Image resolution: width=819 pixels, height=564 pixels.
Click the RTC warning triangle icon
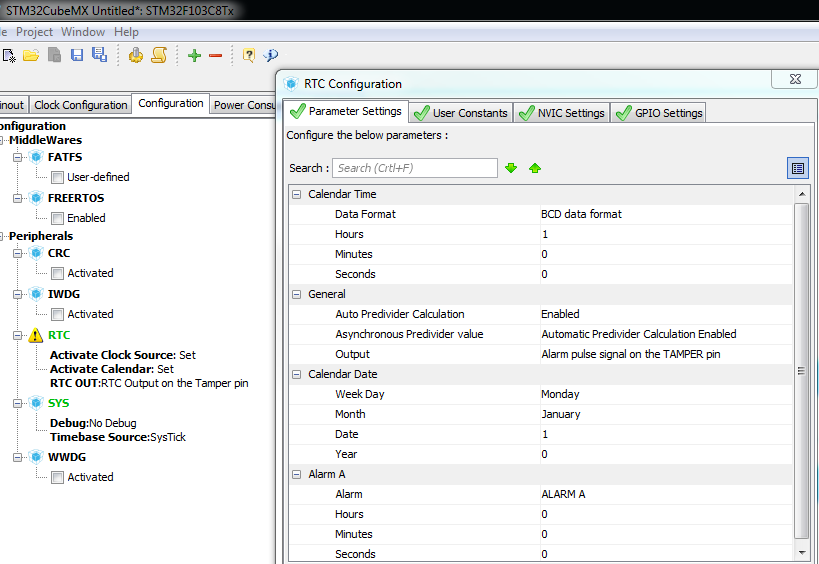tap(36, 335)
